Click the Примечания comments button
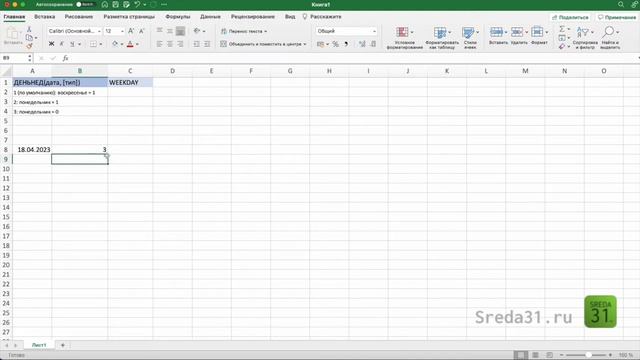Screen dimensions: 640x360 [617, 17]
